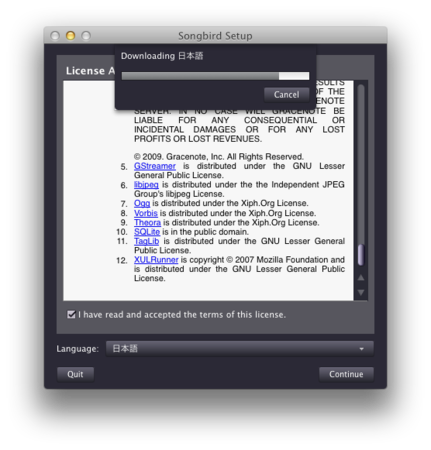Quit the Songbird setup
The width and height of the screenshot is (431, 450).
pos(75,374)
